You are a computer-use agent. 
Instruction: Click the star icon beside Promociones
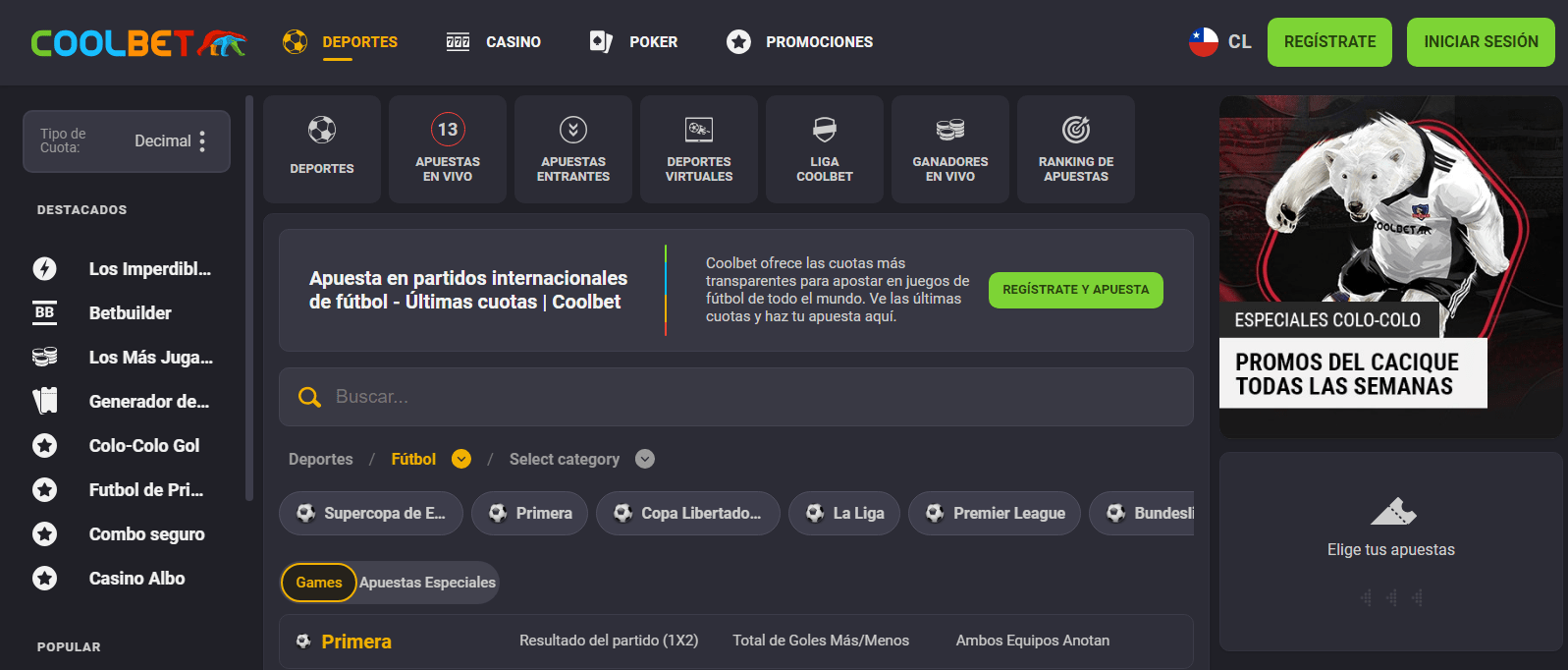pos(738,41)
